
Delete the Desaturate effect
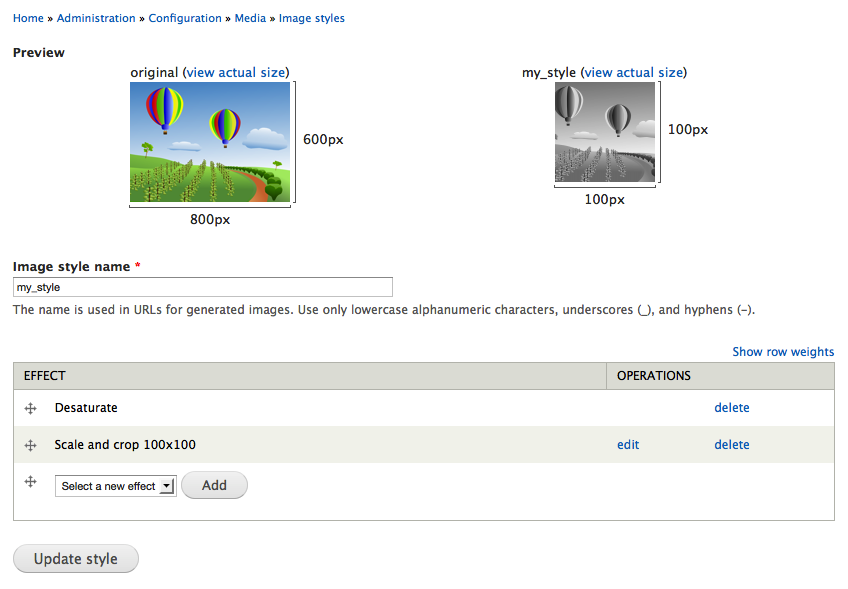(x=731, y=408)
